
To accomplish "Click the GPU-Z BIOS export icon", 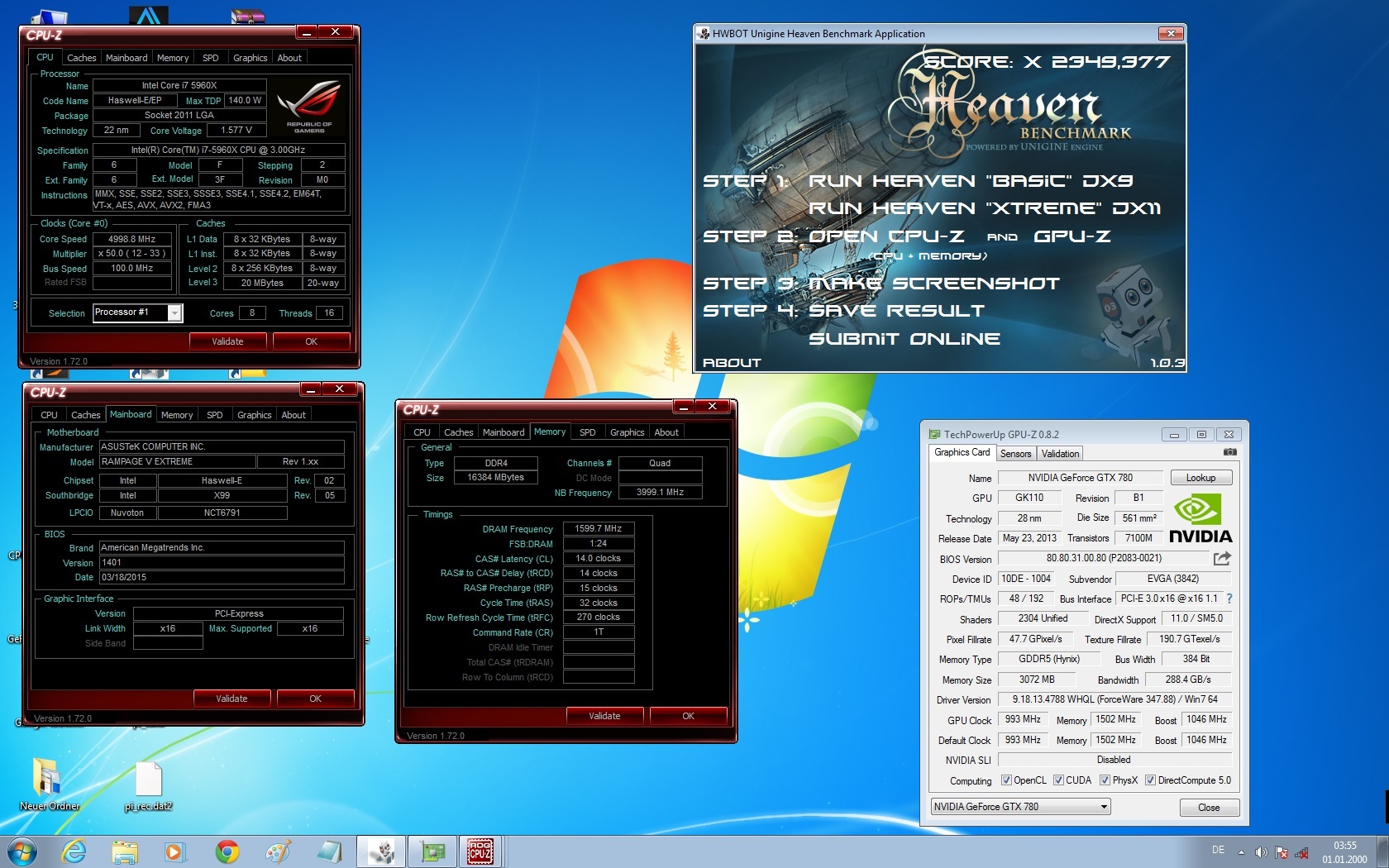I will pos(1222,559).
